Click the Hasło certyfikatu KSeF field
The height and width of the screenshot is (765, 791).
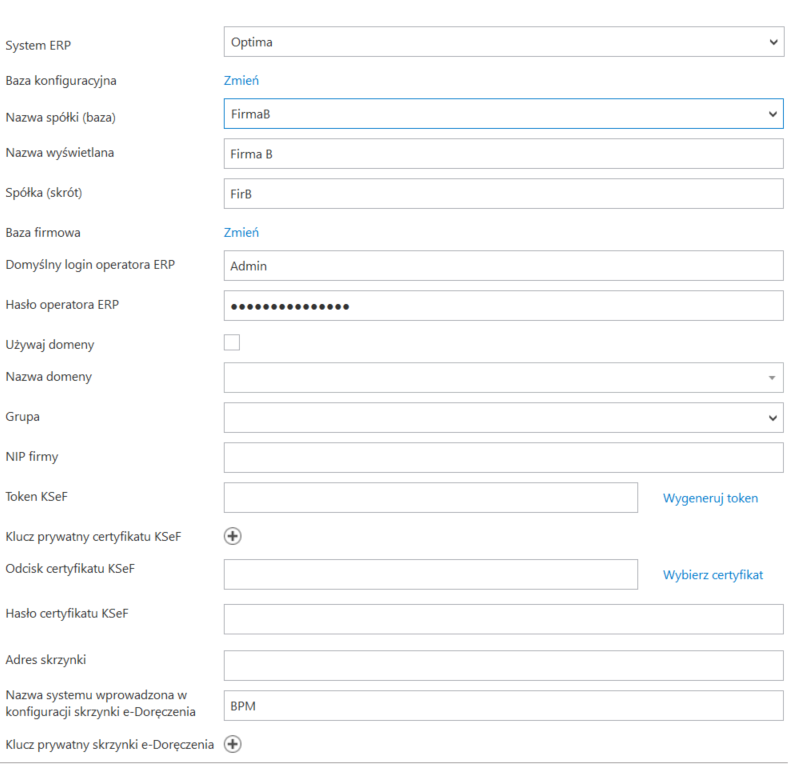(503, 620)
